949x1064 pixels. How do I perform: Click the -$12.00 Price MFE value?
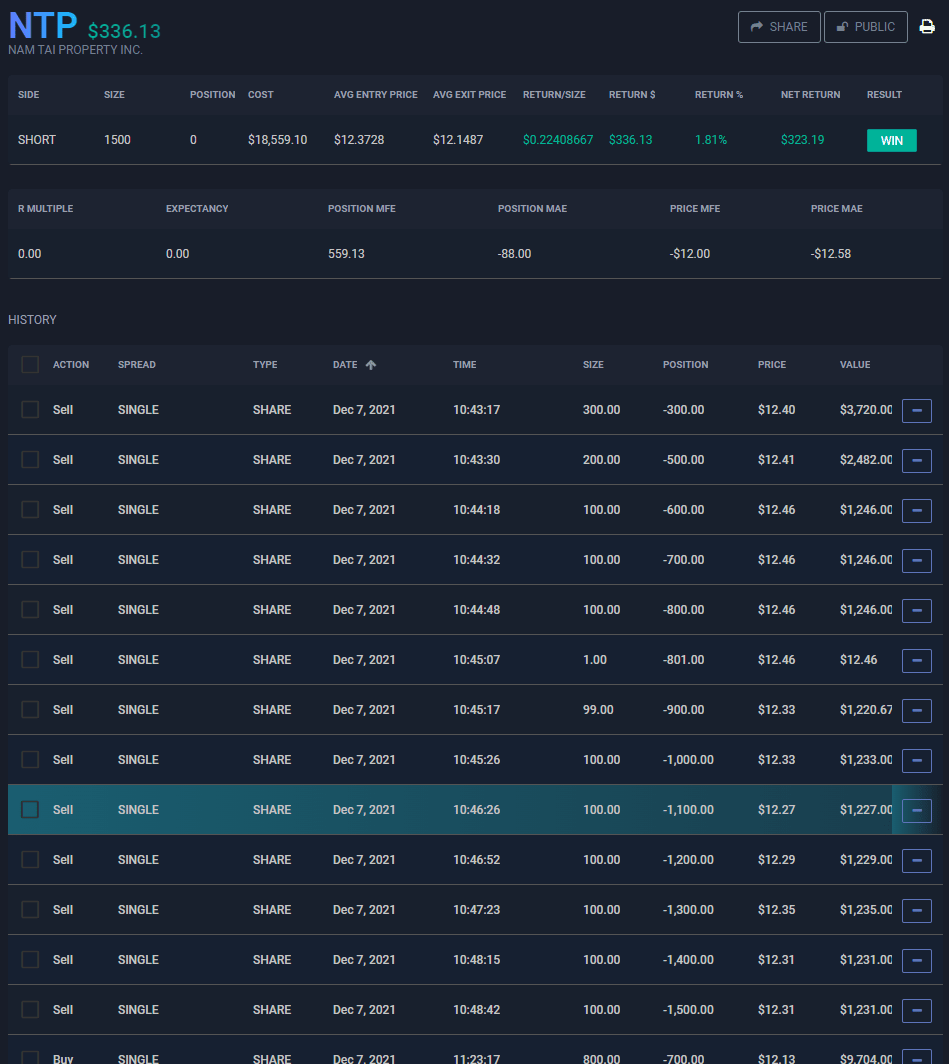[689, 254]
